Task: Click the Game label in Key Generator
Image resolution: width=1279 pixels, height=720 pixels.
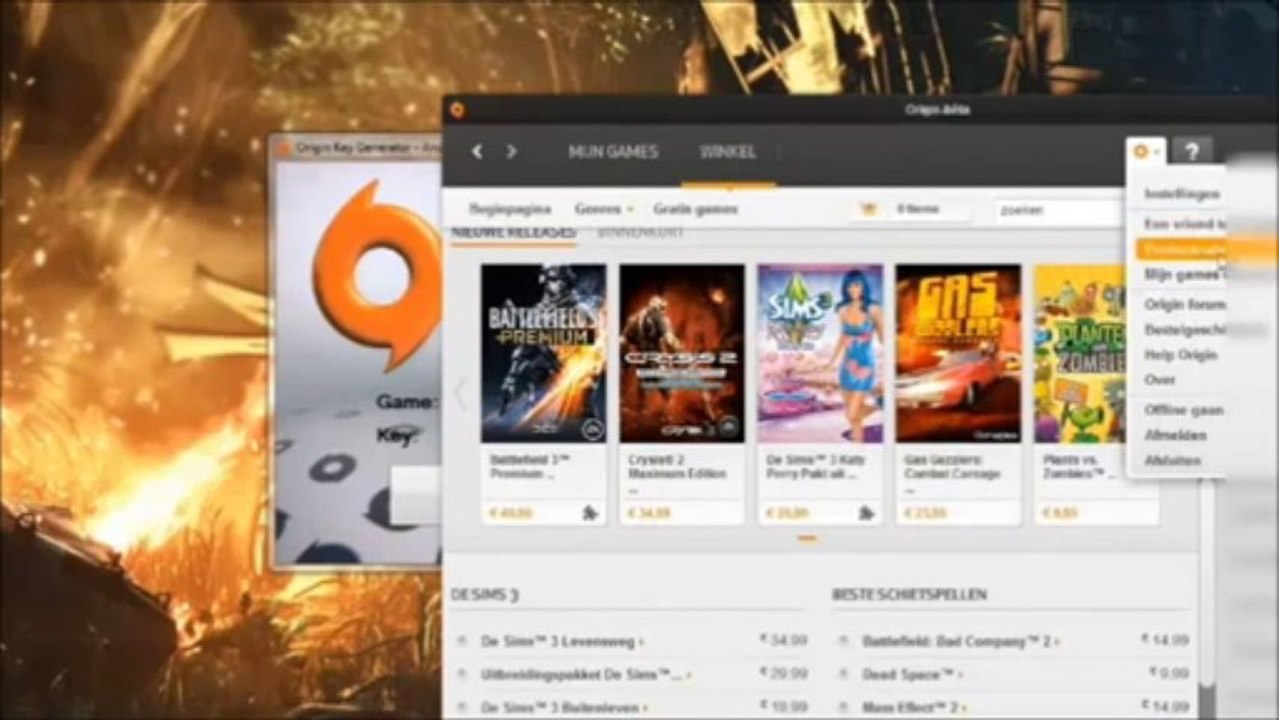Action: tap(408, 402)
